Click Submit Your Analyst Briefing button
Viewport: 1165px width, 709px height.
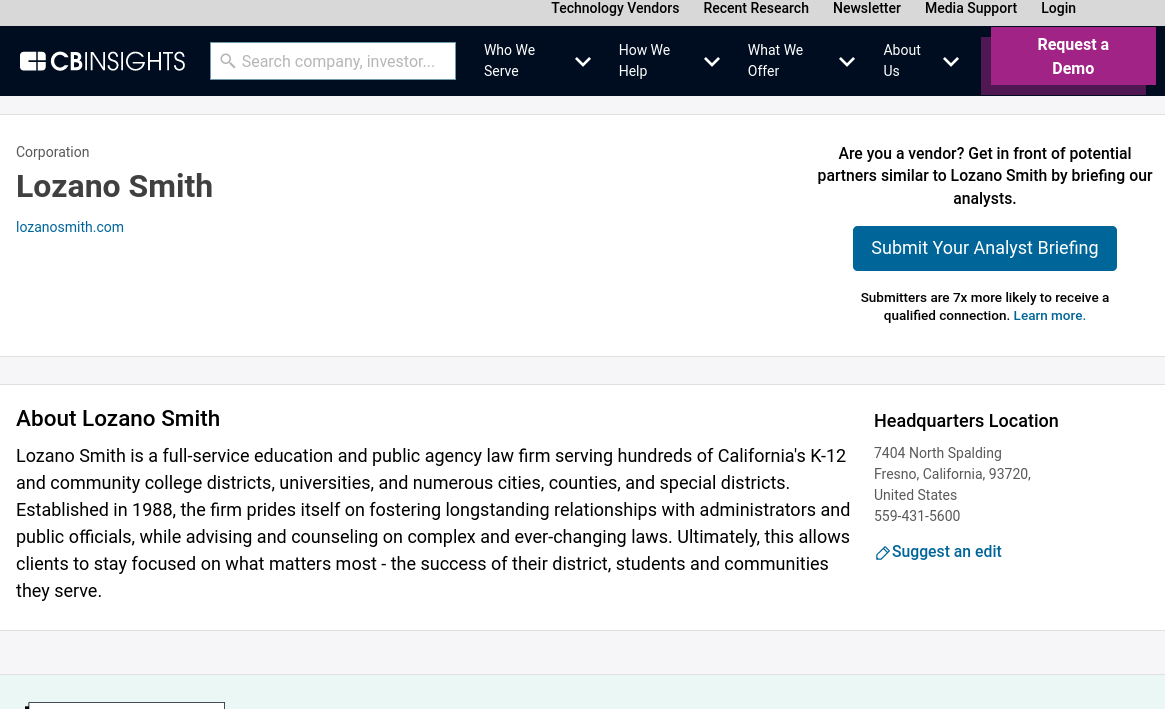[x=984, y=248]
